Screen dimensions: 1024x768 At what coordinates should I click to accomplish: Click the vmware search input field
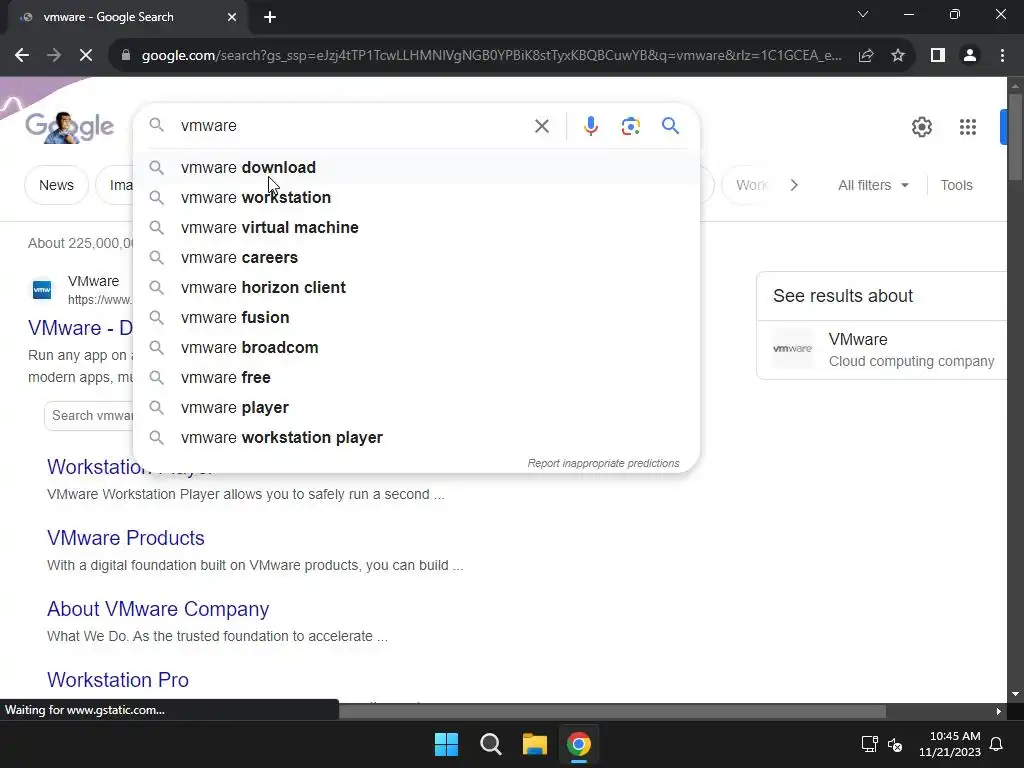[x=353, y=126]
